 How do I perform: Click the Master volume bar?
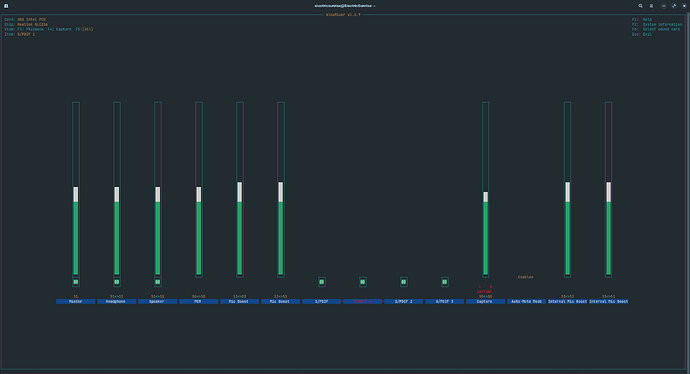click(x=76, y=189)
